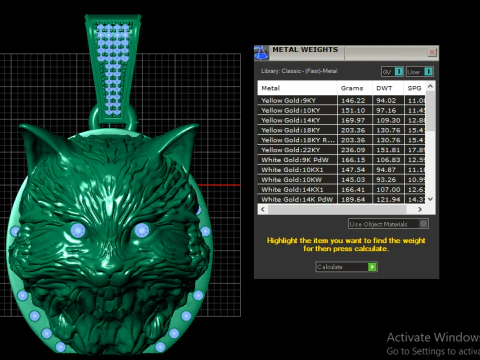Select the Yellow Gold:18KY R... row
The height and width of the screenshot is (360, 480).
coord(341,140)
